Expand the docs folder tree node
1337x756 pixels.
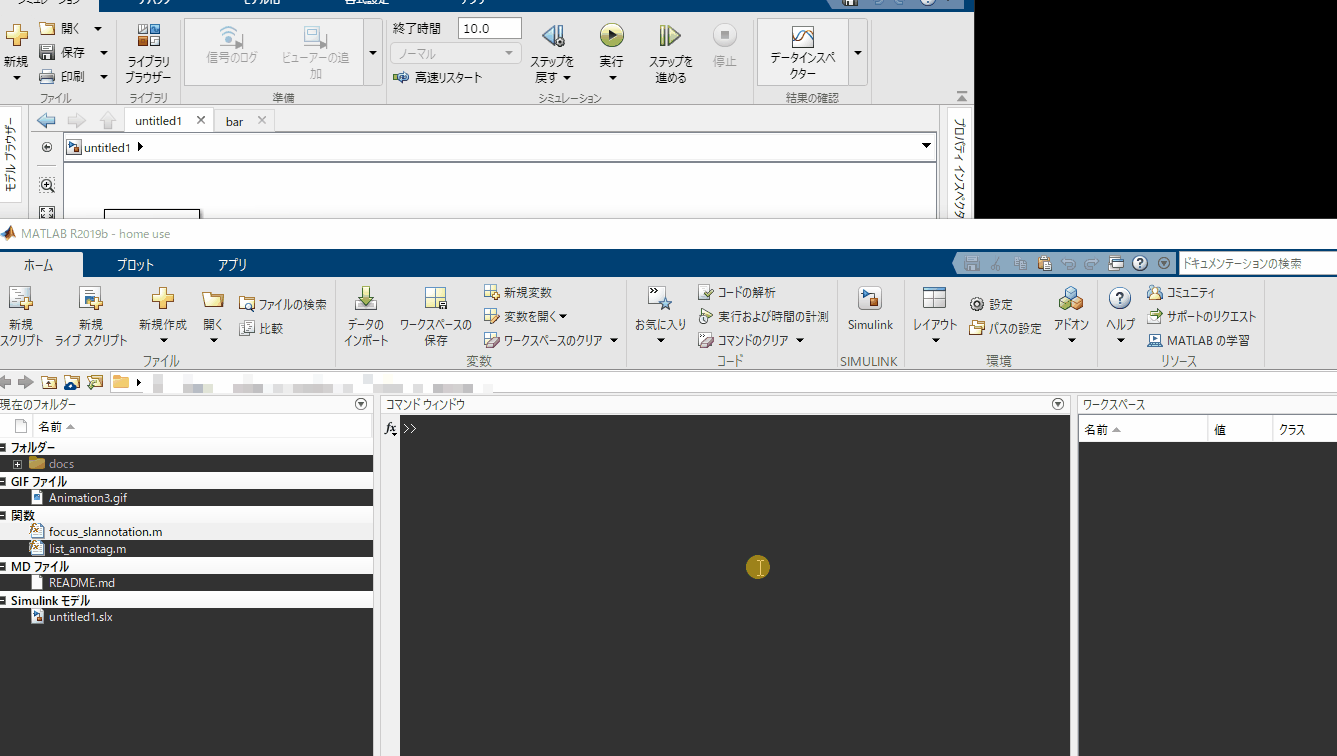(18, 464)
